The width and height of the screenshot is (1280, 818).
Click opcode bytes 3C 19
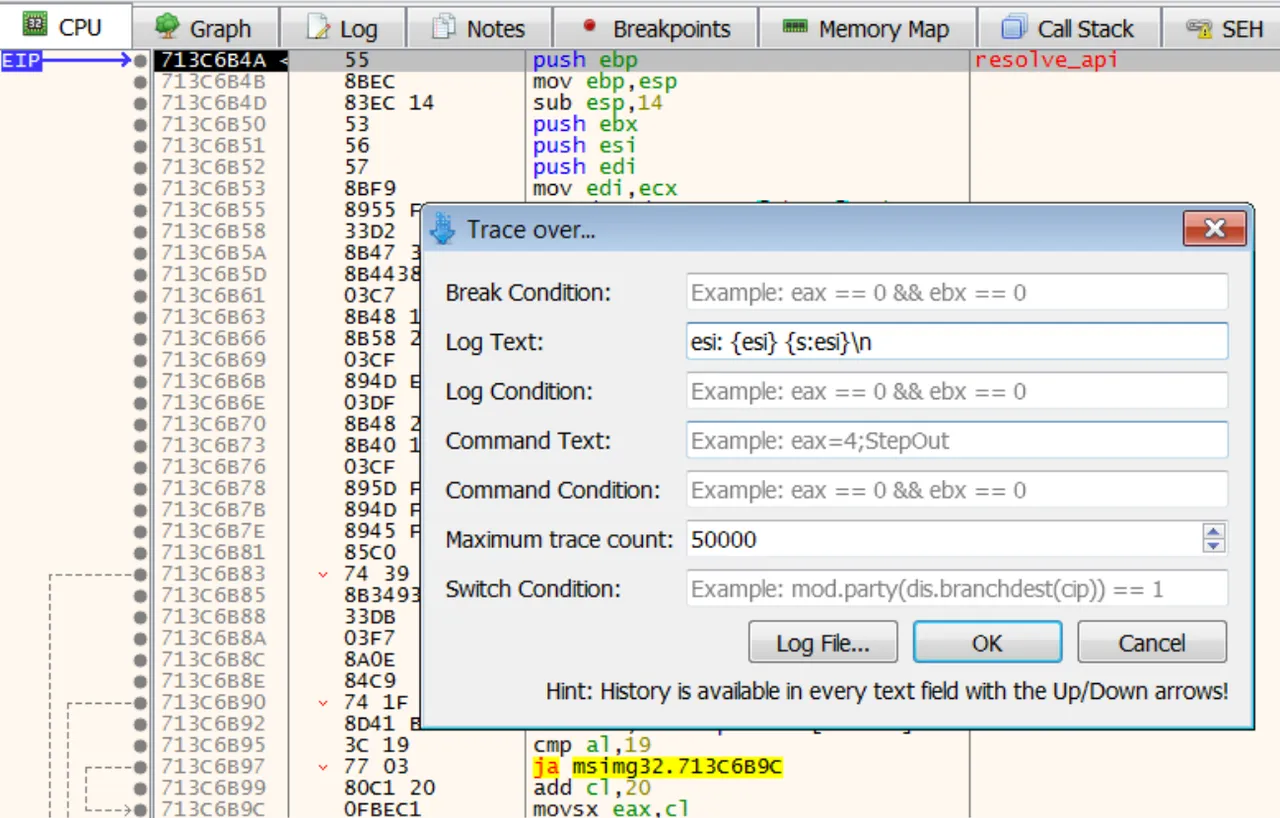[376, 745]
